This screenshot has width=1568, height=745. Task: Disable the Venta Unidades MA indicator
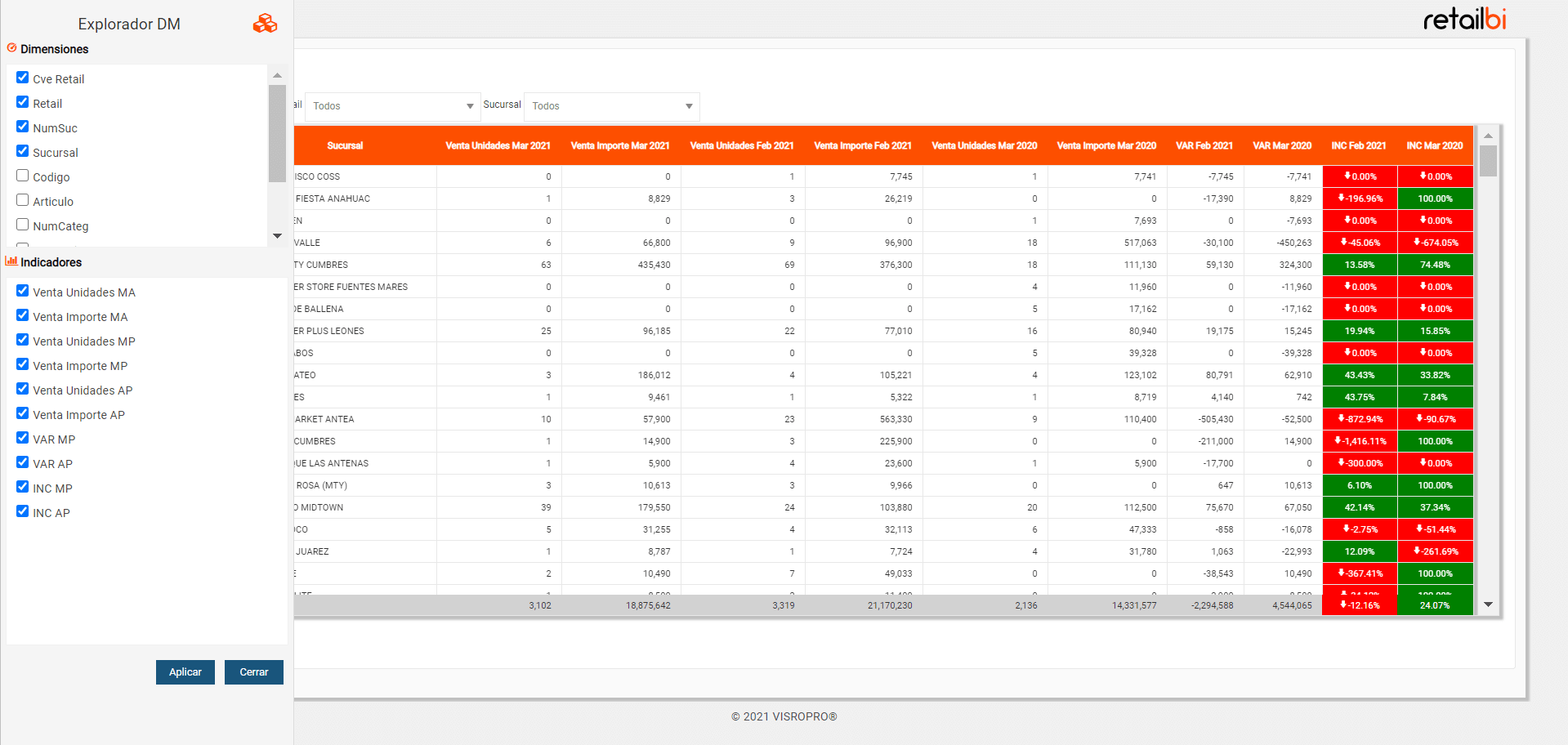pos(21,292)
